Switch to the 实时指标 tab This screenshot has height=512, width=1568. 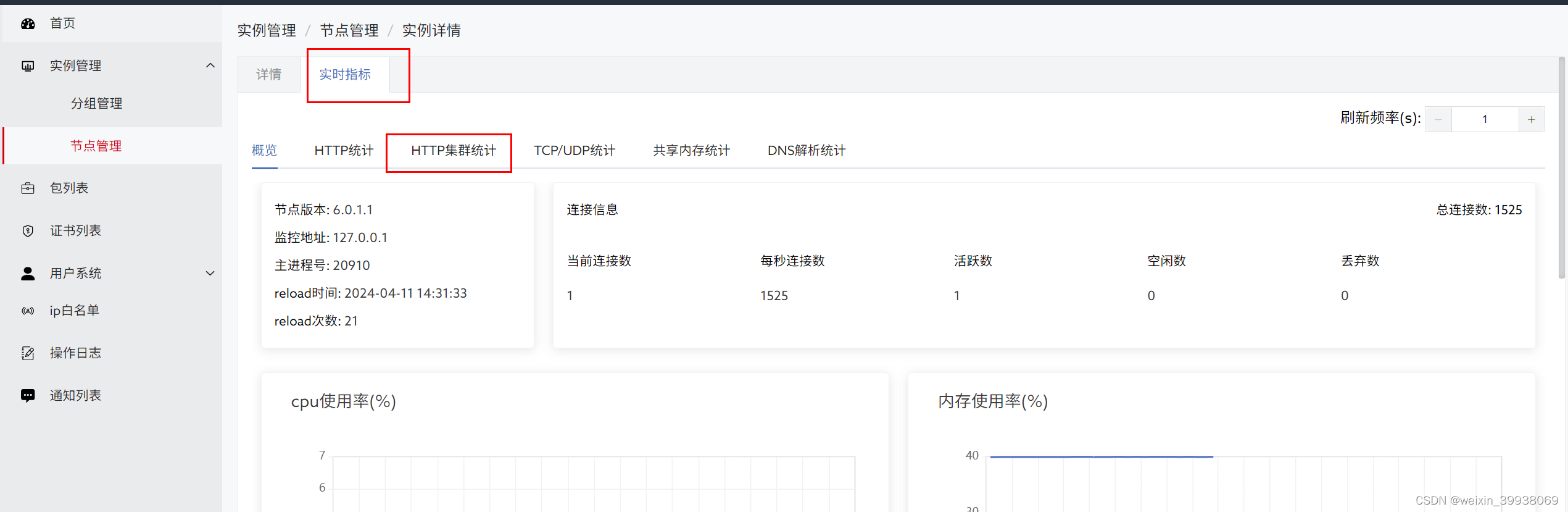tap(345, 75)
